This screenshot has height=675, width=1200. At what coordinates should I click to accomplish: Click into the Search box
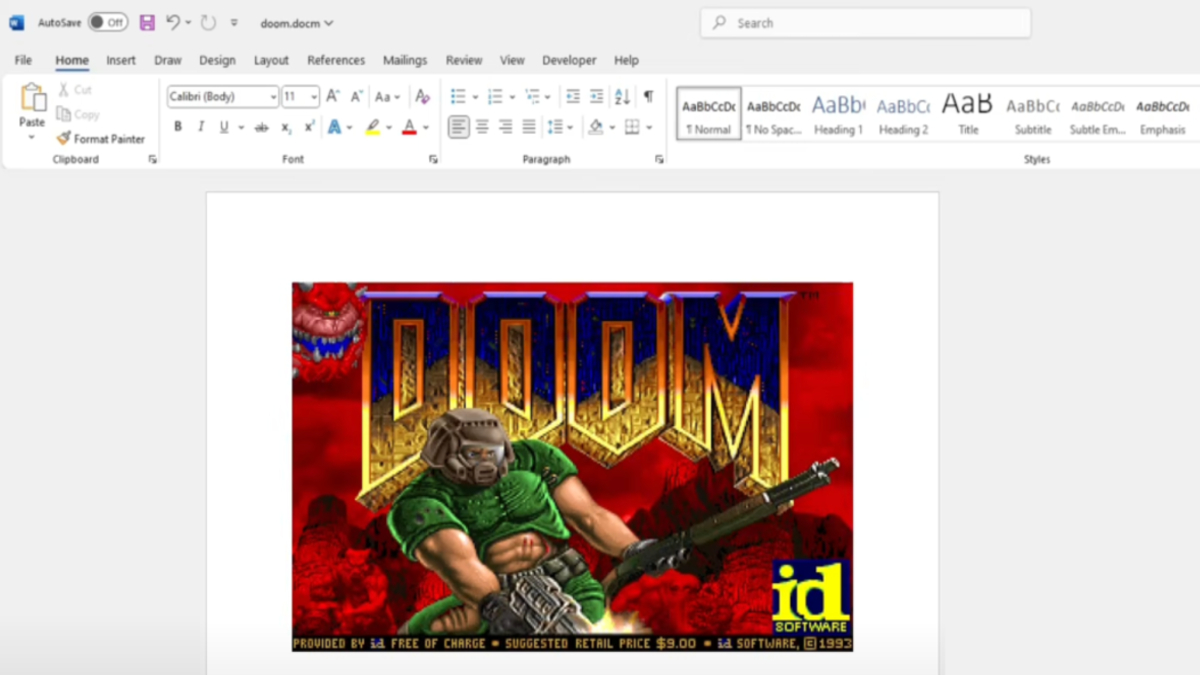click(x=866, y=23)
